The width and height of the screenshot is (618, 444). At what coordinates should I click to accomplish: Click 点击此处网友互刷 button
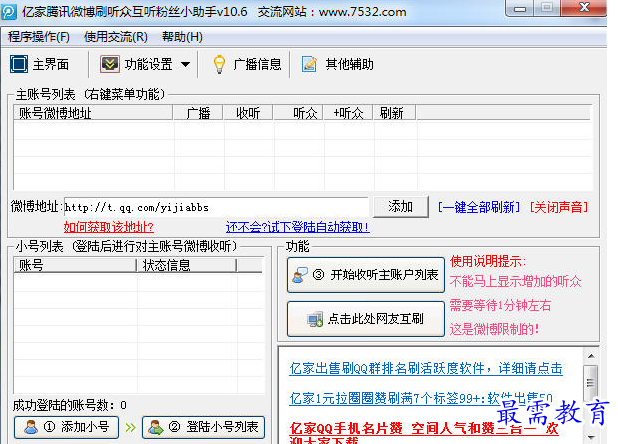(366, 319)
